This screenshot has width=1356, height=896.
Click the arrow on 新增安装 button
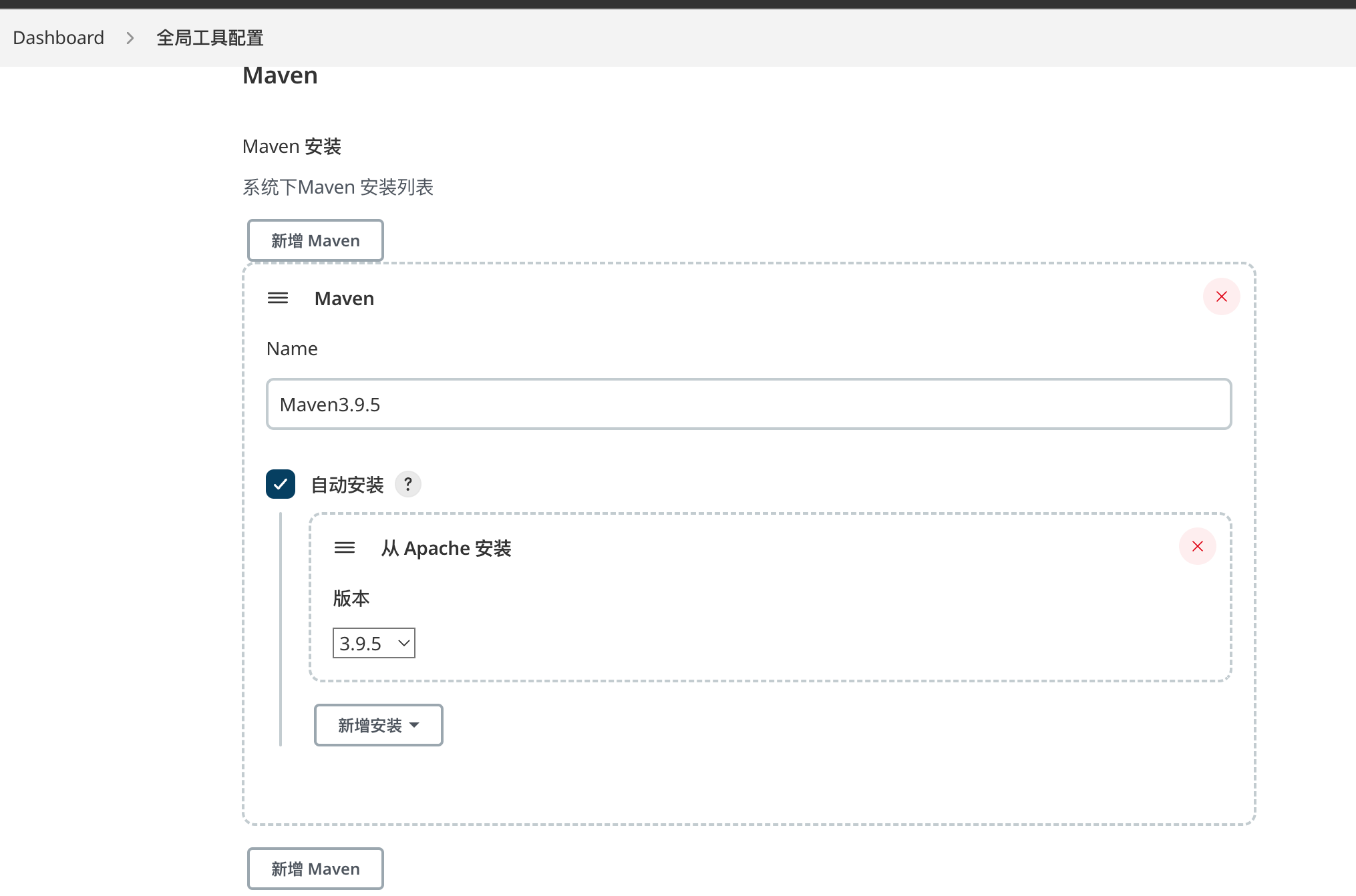(x=414, y=725)
